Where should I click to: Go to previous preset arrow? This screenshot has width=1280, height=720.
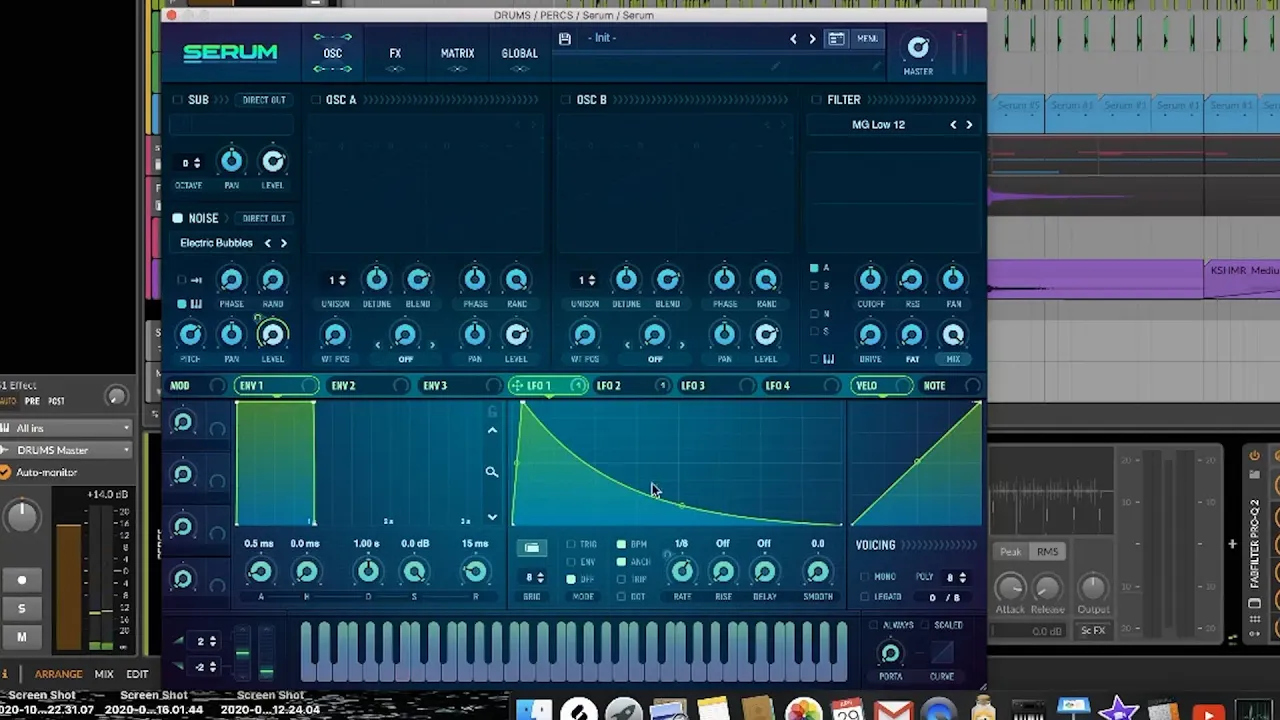pos(794,39)
